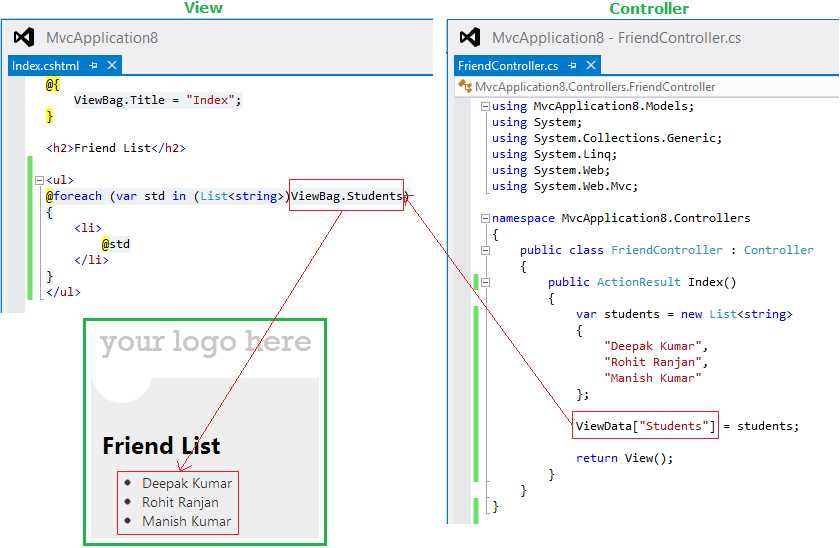This screenshot has height=548, width=840.
Task: Collapse the using directives block
Action: click(485, 106)
